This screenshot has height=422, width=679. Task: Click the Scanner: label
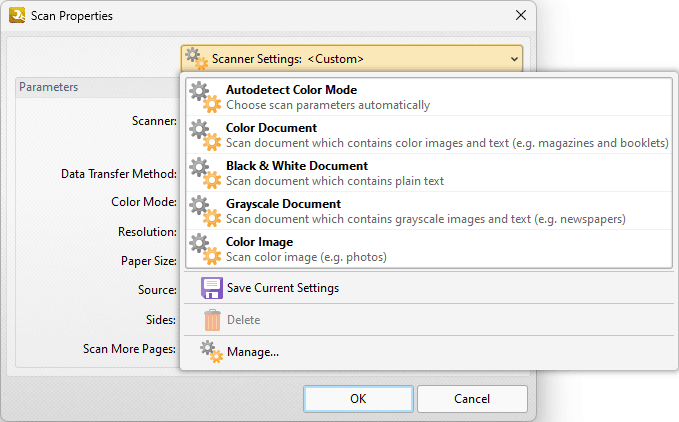click(154, 121)
